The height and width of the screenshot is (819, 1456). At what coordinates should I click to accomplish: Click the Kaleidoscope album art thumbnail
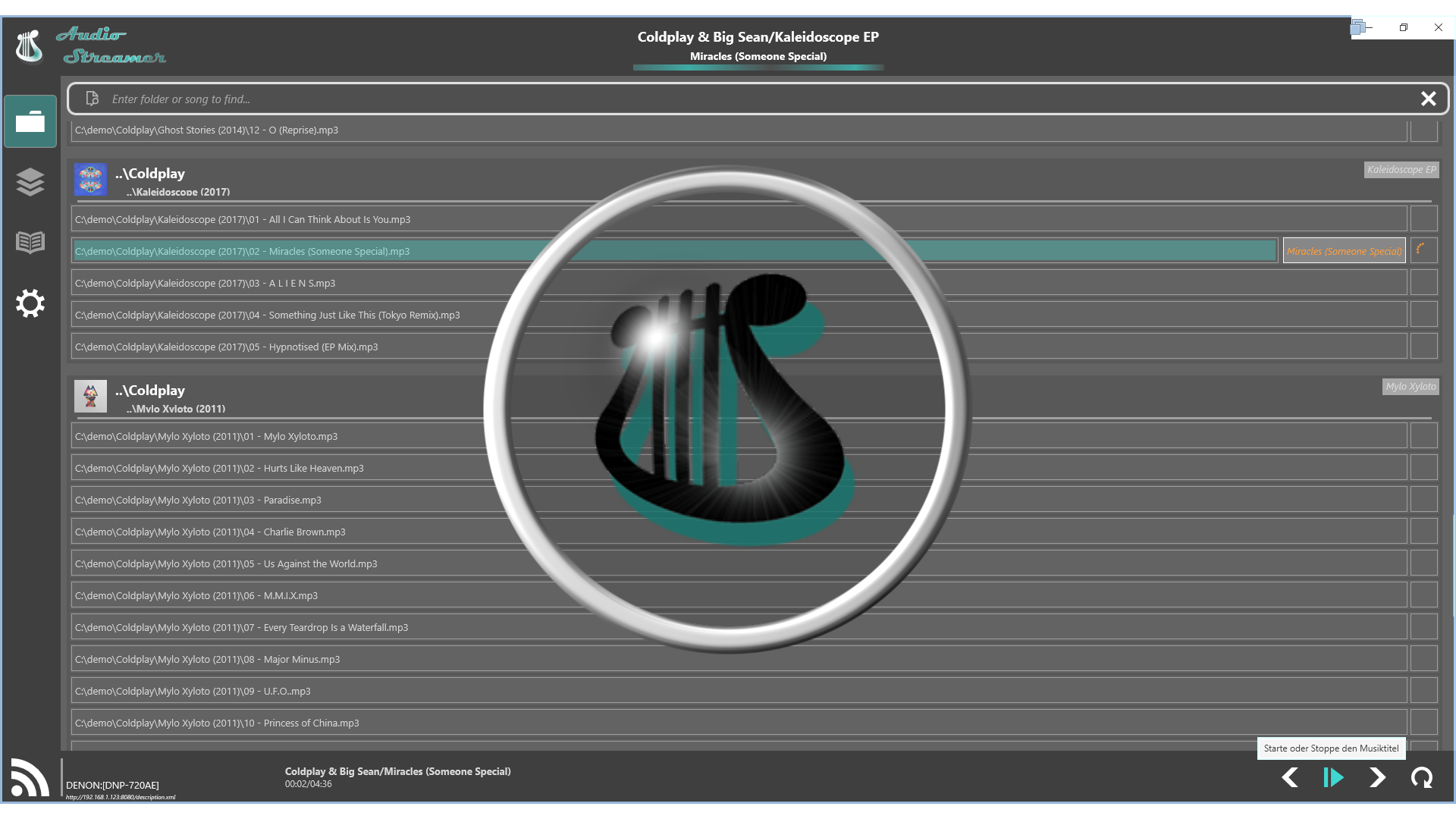(90, 180)
